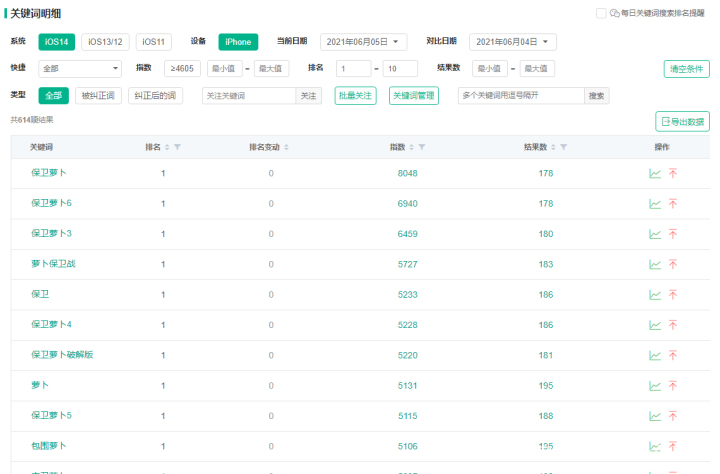The height and width of the screenshot is (474, 720).
Task: Pin 保卫萝卜 keyword to top
Action: pos(673,174)
